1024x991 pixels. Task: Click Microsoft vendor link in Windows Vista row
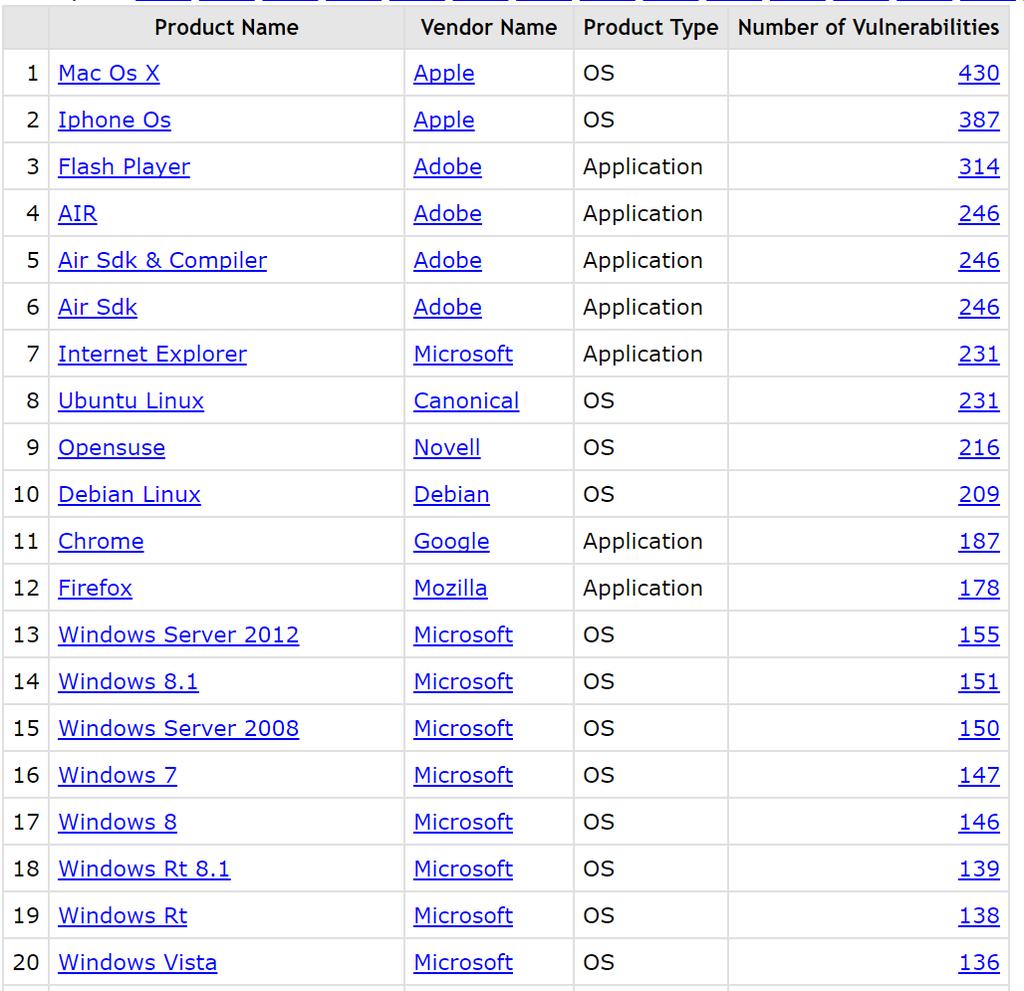[x=463, y=963]
